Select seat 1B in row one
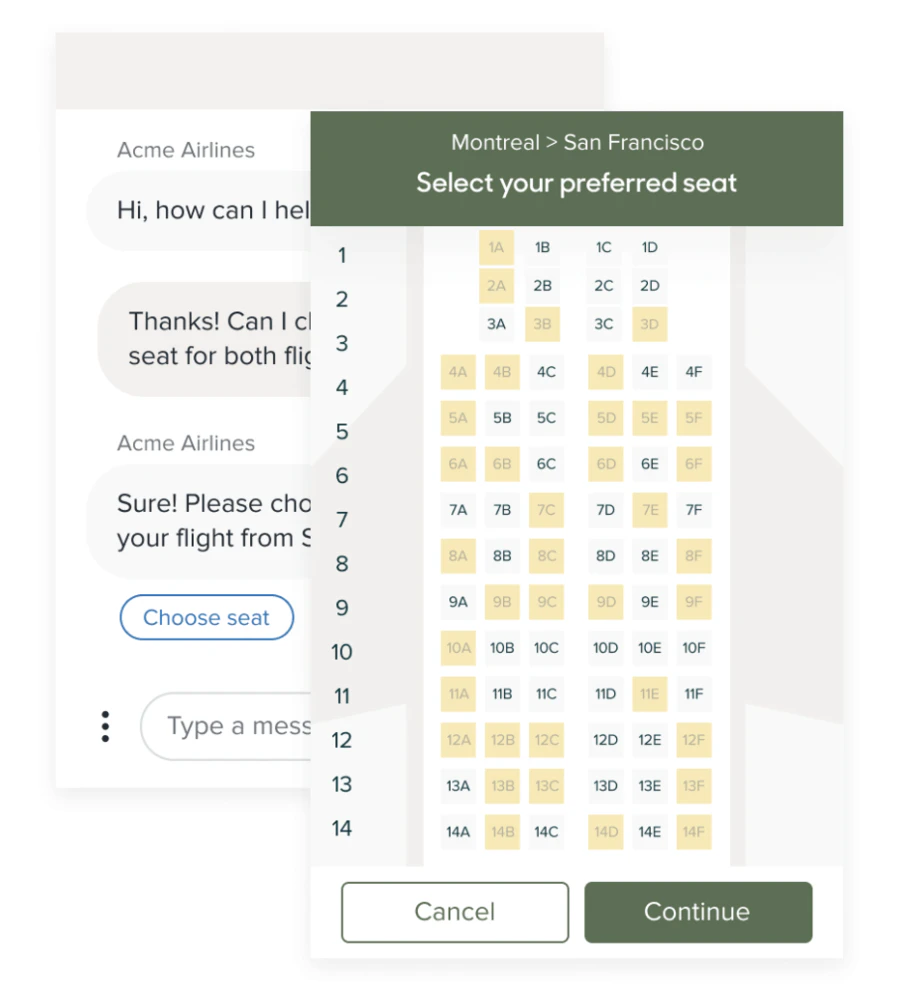 pos(543,247)
